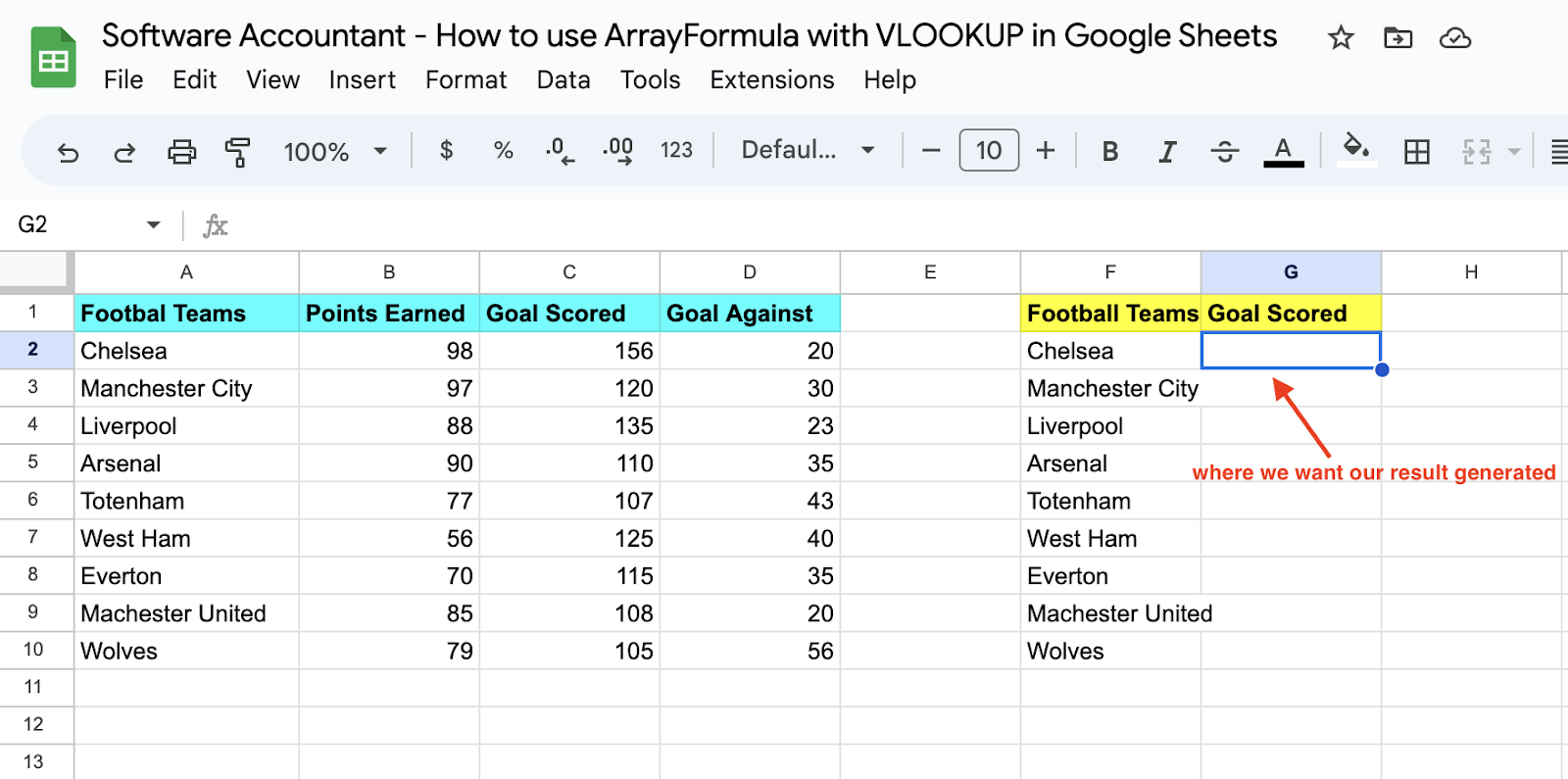
Task: Open the font family Default dropdown
Action: point(808,150)
